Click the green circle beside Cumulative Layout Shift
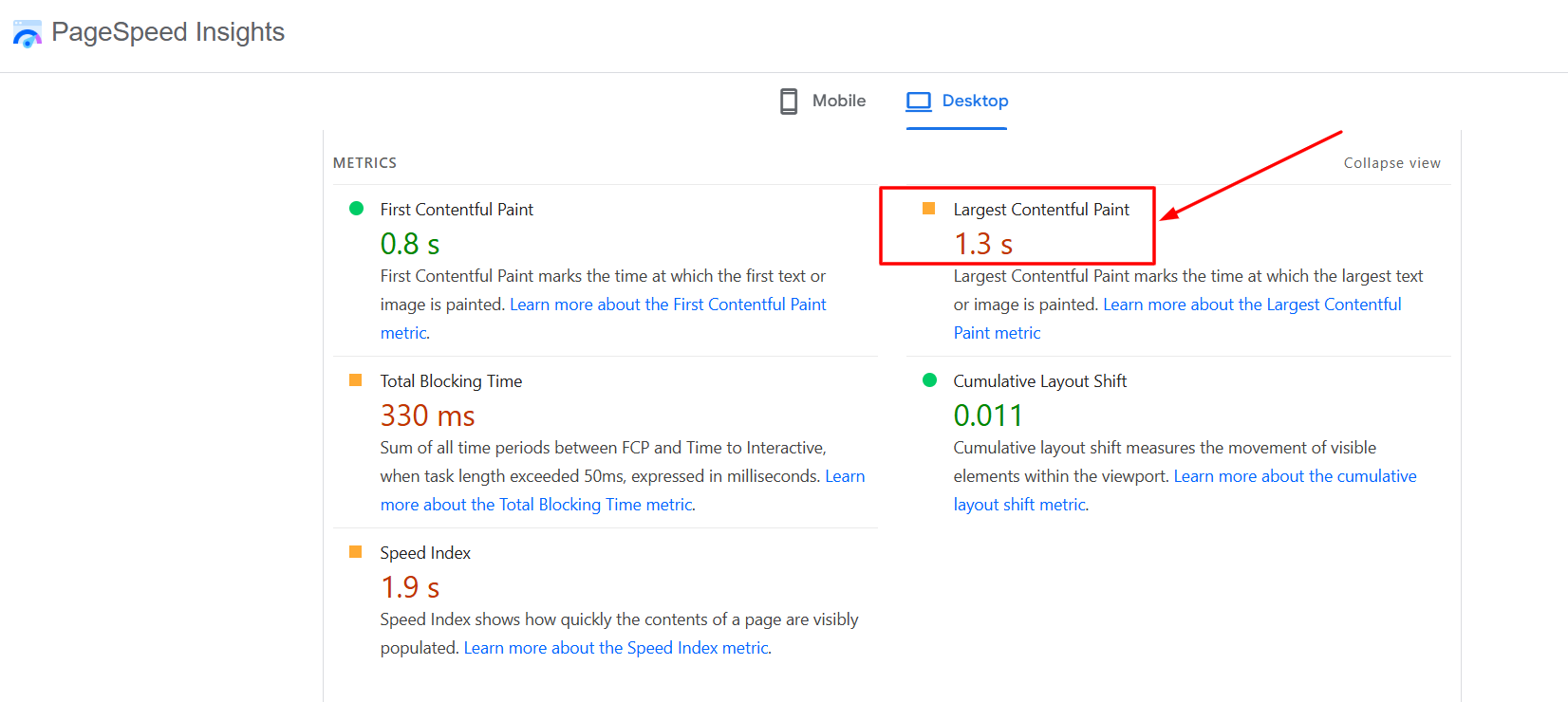This screenshot has height=702, width=1568. 930,380
